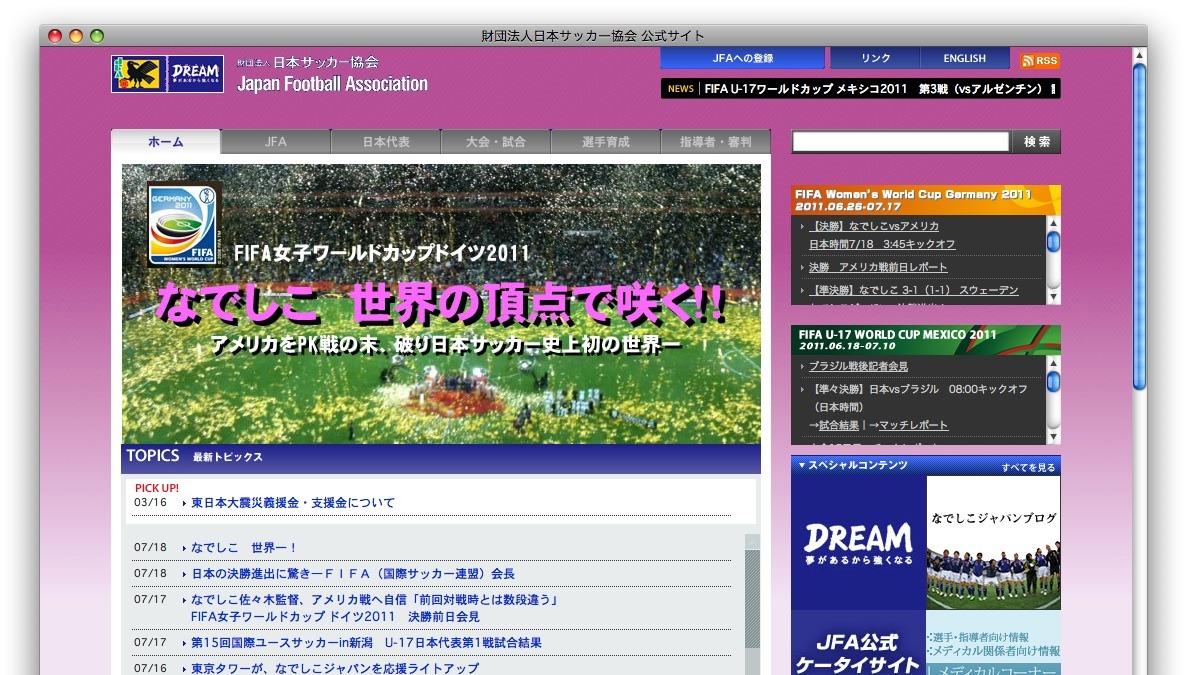This screenshot has width=1187, height=675.
Task: Open 第15回国際ユースサッカーin新潟 topic
Action: click(x=366, y=642)
